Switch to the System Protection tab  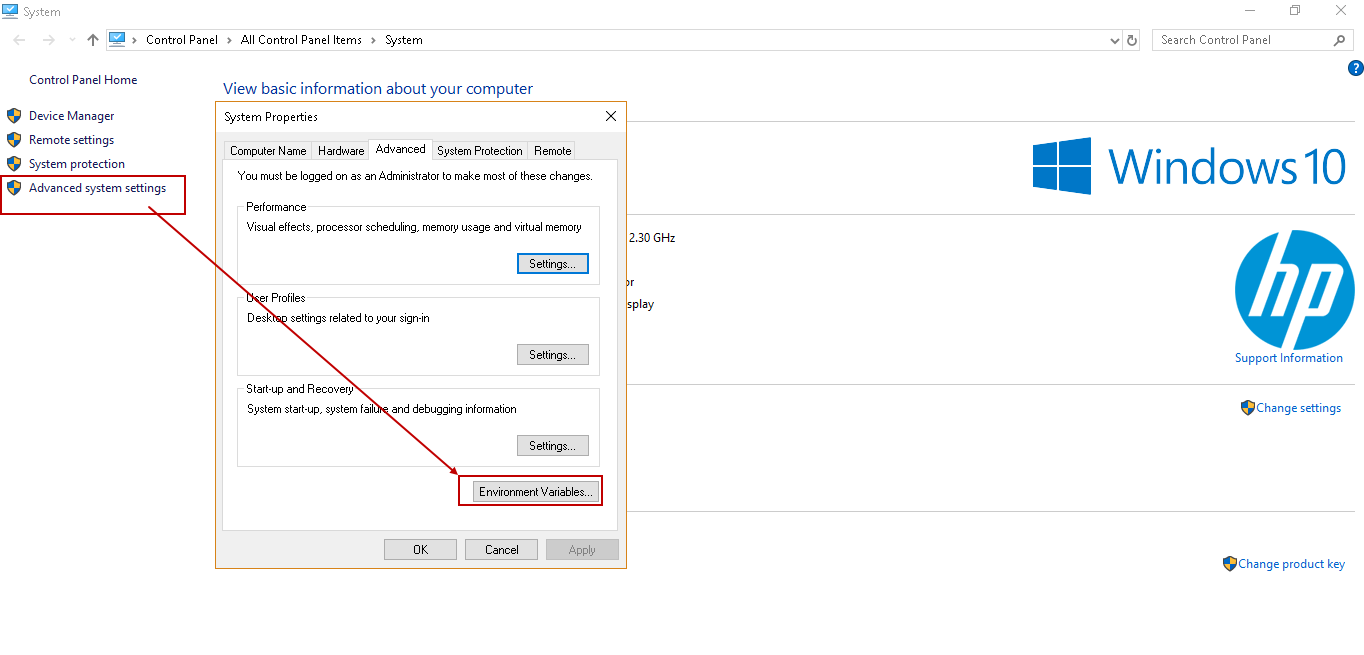pyautogui.click(x=479, y=151)
